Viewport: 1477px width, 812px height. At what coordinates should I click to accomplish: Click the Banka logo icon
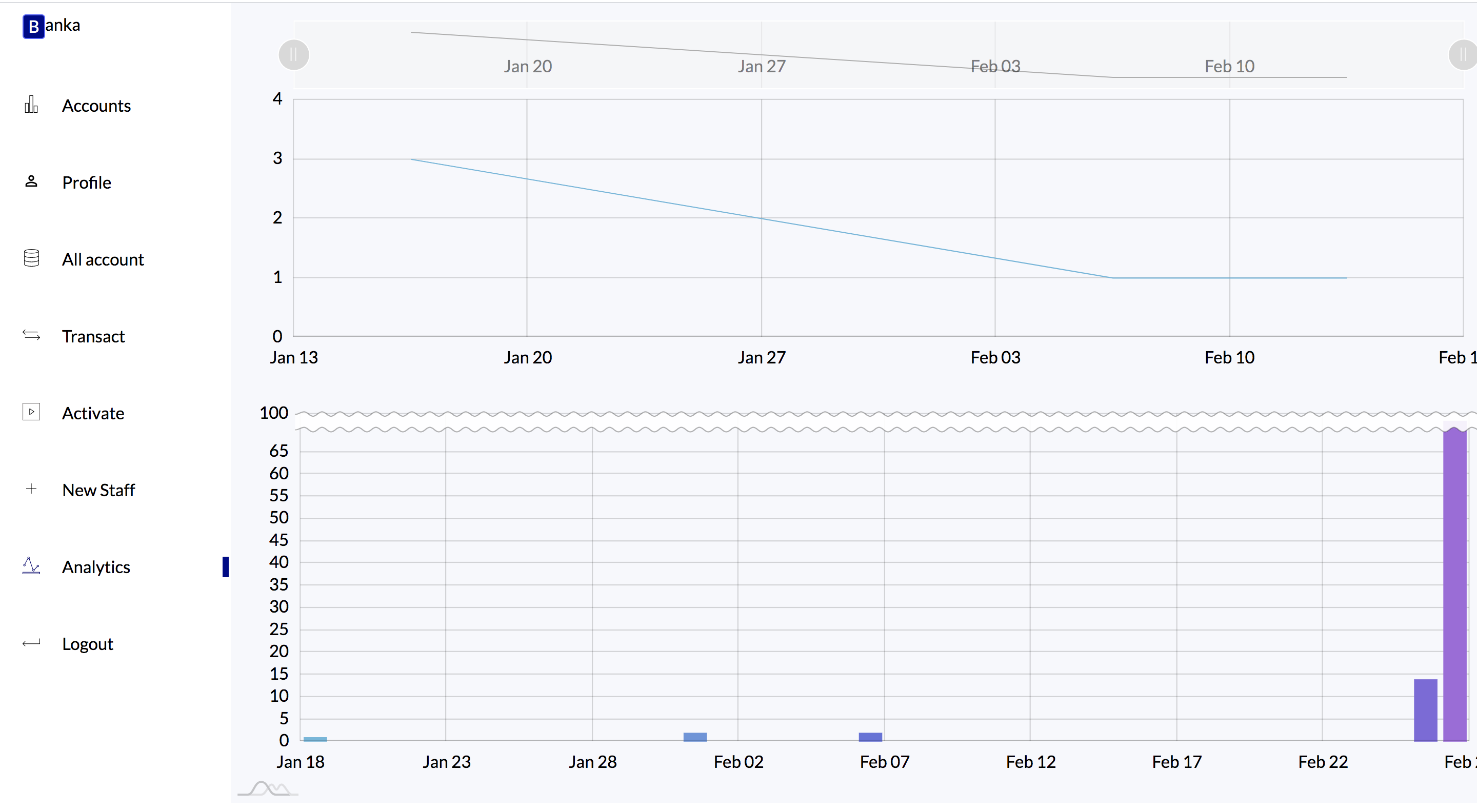pos(33,26)
